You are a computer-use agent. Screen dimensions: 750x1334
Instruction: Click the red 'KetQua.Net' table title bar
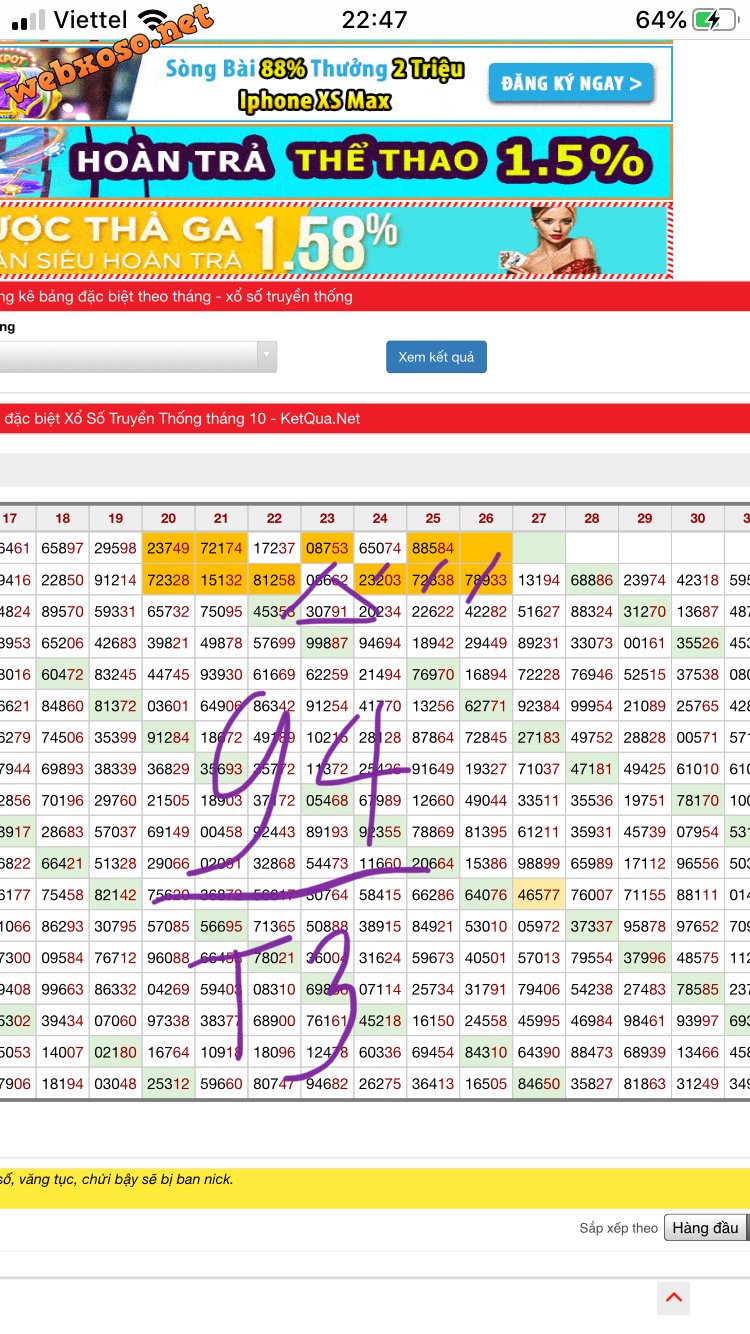tap(375, 419)
